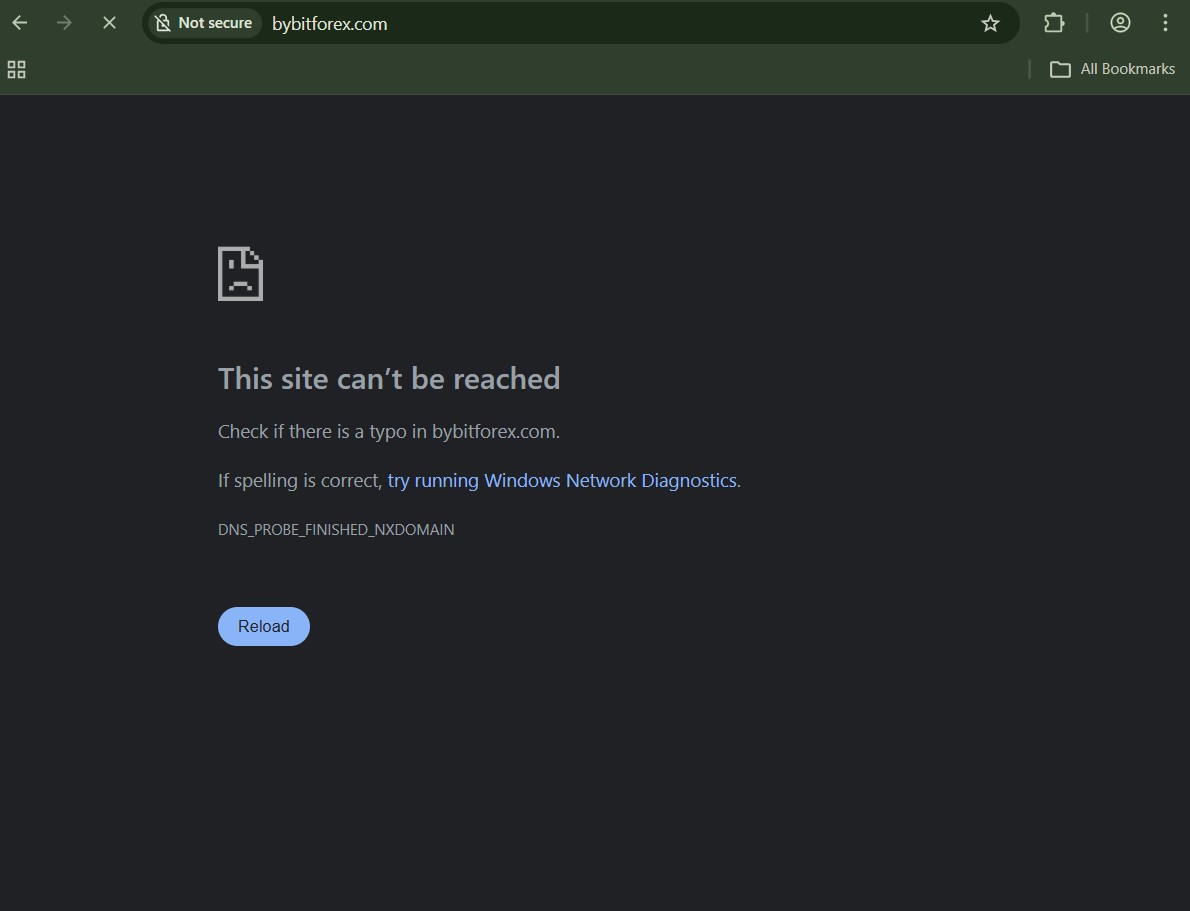
Task: Stop loading the page with X
Action: pos(109,23)
